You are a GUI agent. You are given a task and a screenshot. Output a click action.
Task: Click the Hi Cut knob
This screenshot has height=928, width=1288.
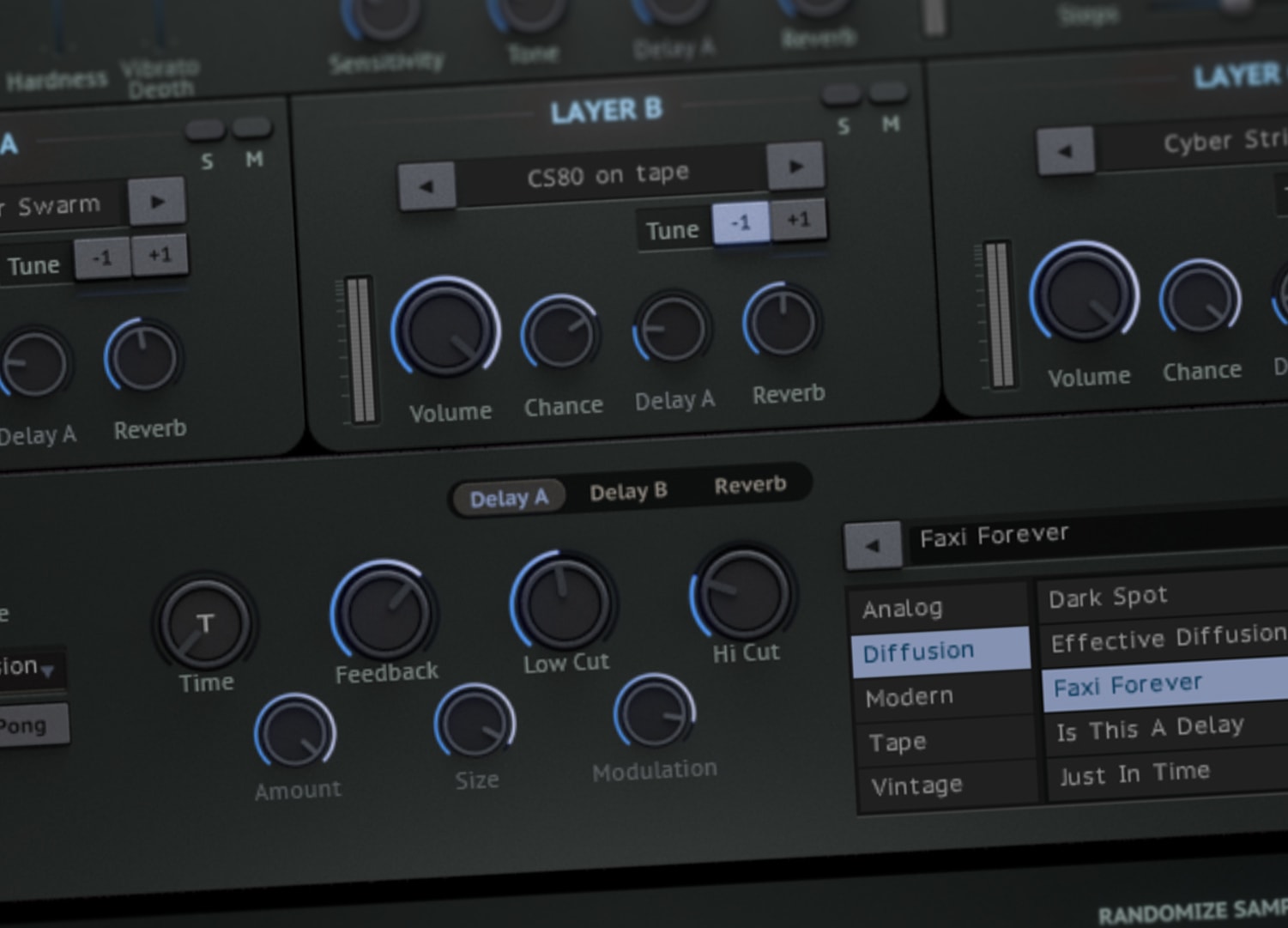click(x=743, y=592)
